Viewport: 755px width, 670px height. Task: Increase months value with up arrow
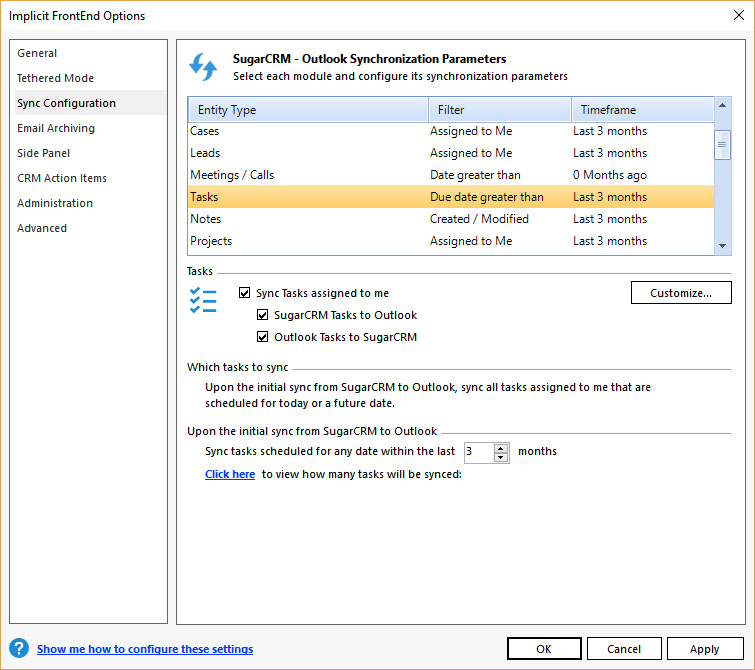(x=501, y=447)
